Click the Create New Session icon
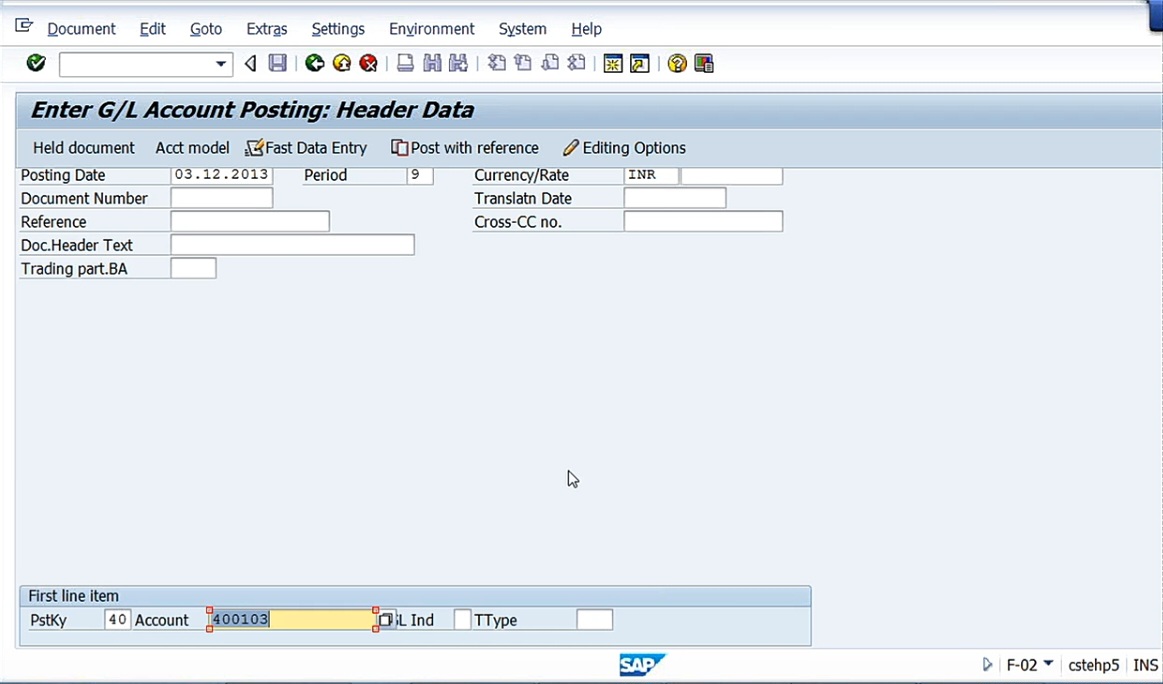Screen dimensions: 1163x684 click(613, 63)
